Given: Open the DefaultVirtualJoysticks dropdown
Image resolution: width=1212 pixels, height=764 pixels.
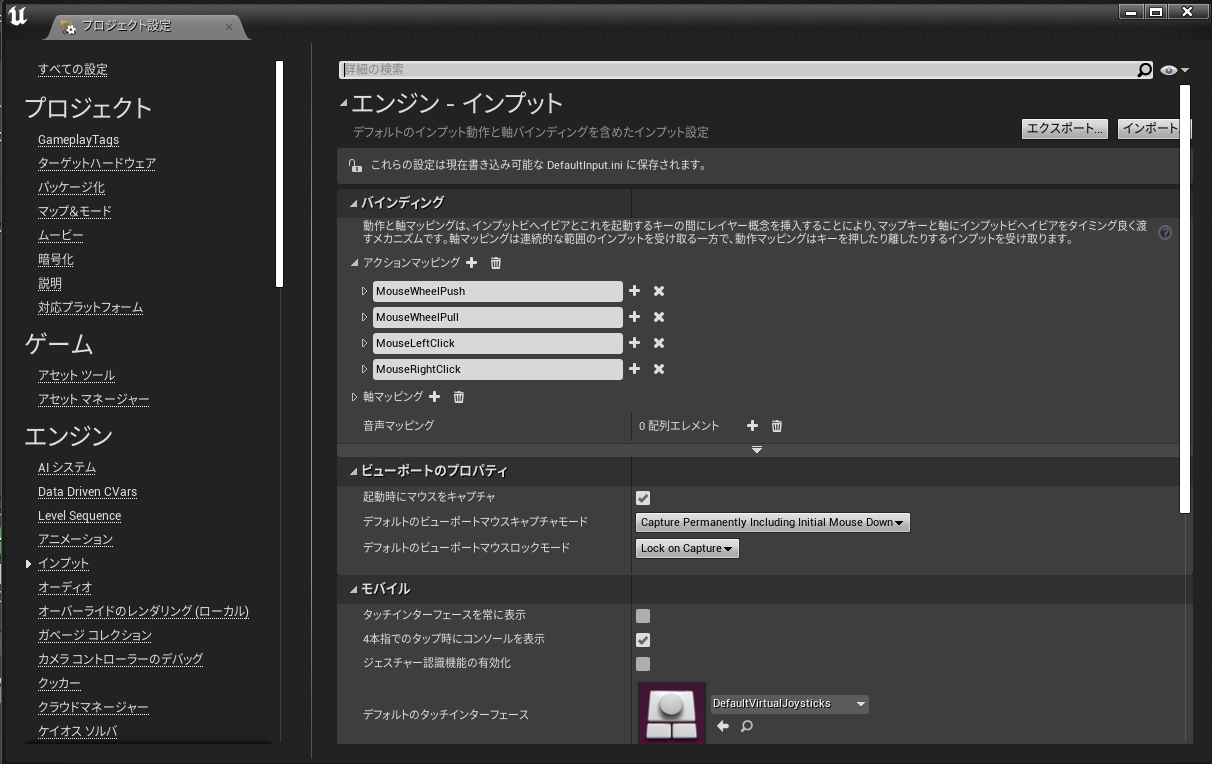Looking at the screenshot, I should pos(788,703).
